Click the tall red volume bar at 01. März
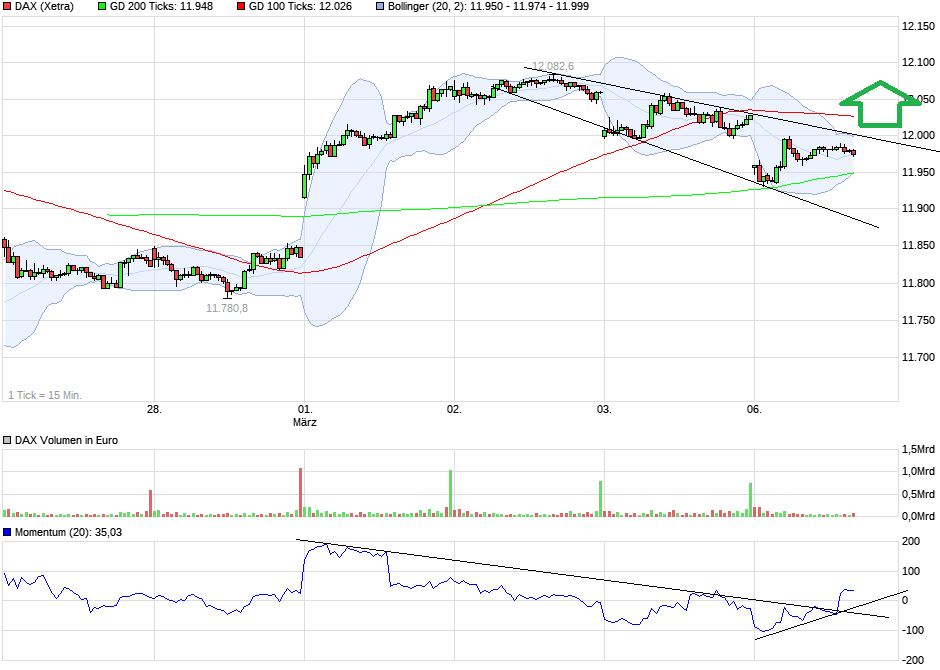 pos(300,492)
